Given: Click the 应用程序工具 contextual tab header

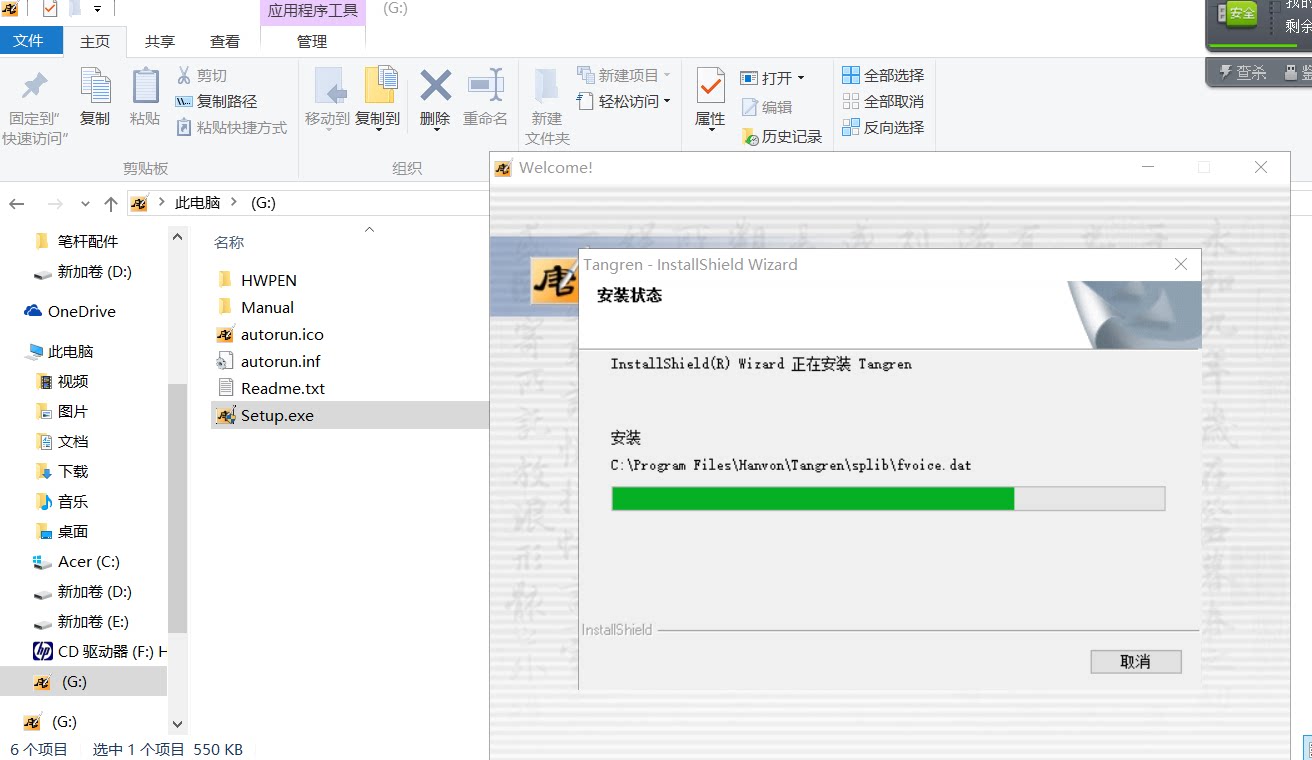Looking at the screenshot, I should tap(313, 11).
